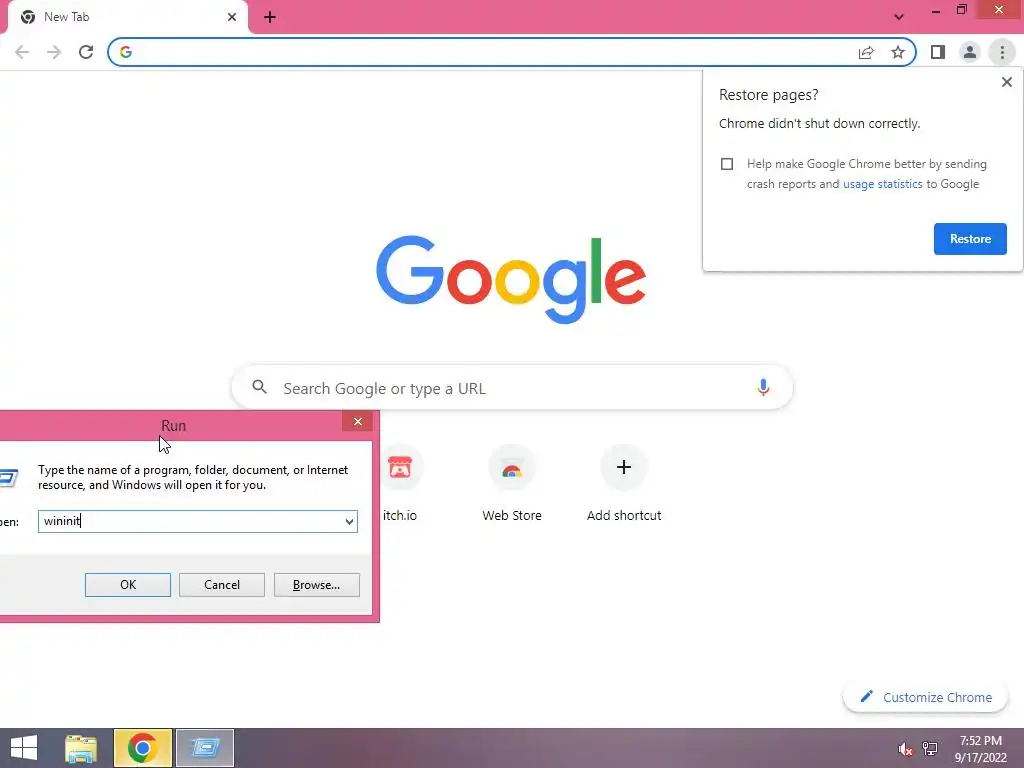Start voice search with microphone icon

click(763, 387)
